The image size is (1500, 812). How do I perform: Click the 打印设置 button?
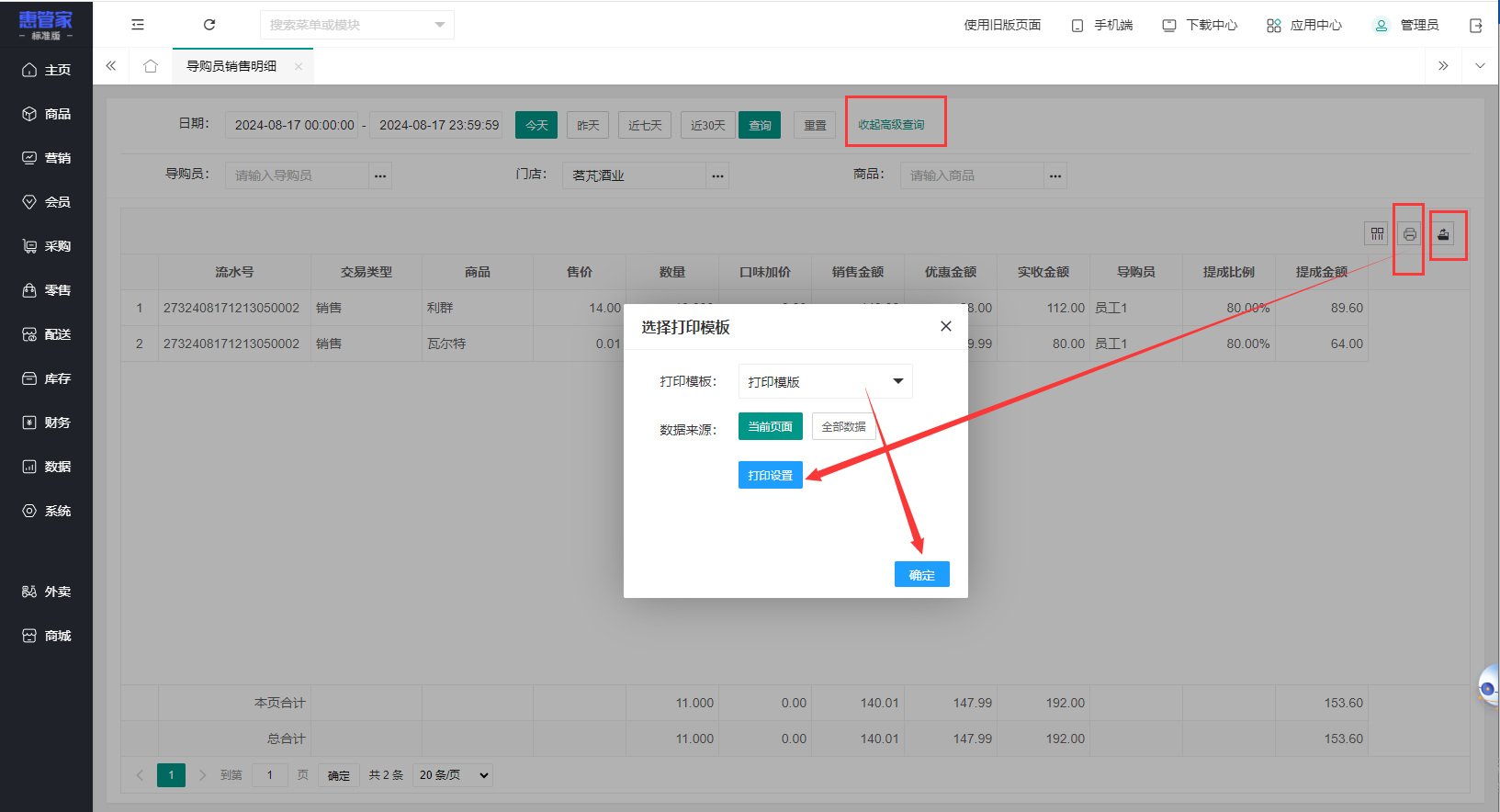pyautogui.click(x=771, y=475)
